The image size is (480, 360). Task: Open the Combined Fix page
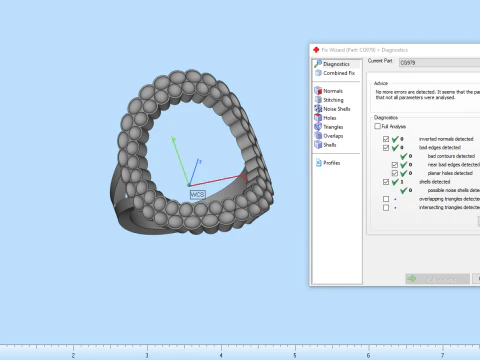click(x=335, y=73)
